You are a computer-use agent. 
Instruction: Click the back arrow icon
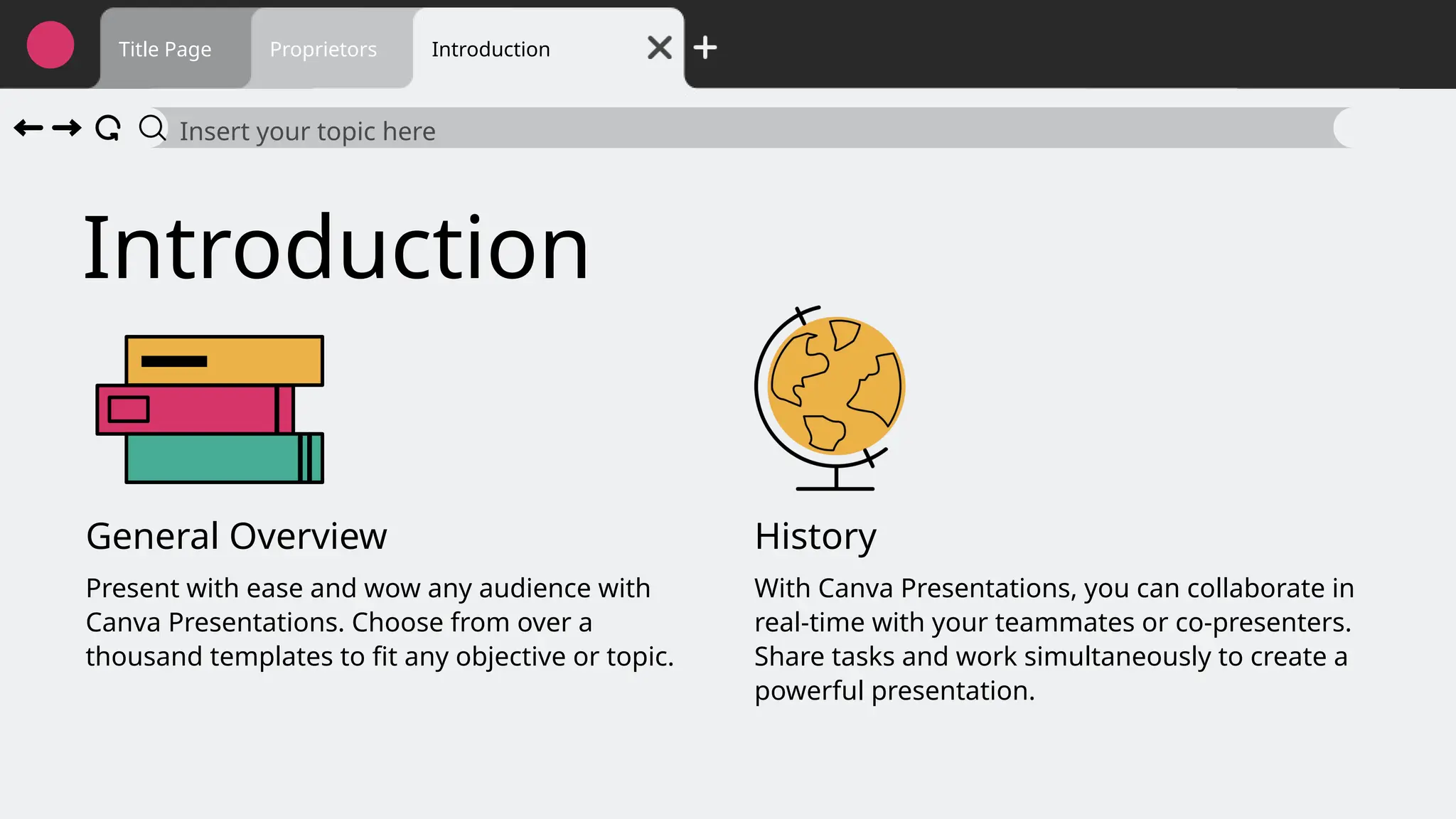coord(28,129)
